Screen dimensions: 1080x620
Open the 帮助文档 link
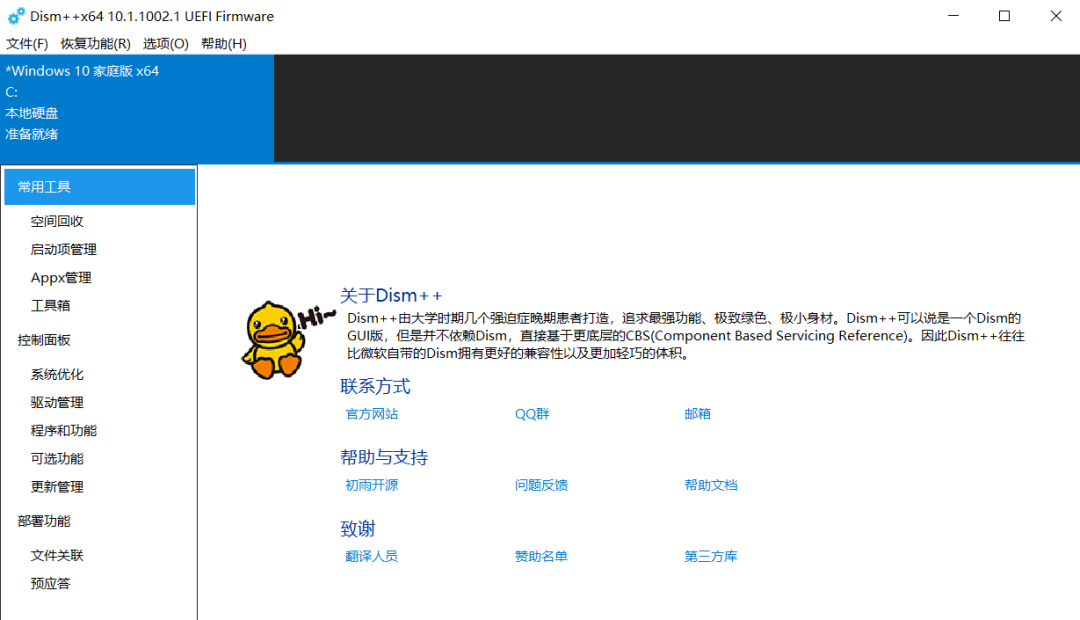(x=711, y=485)
